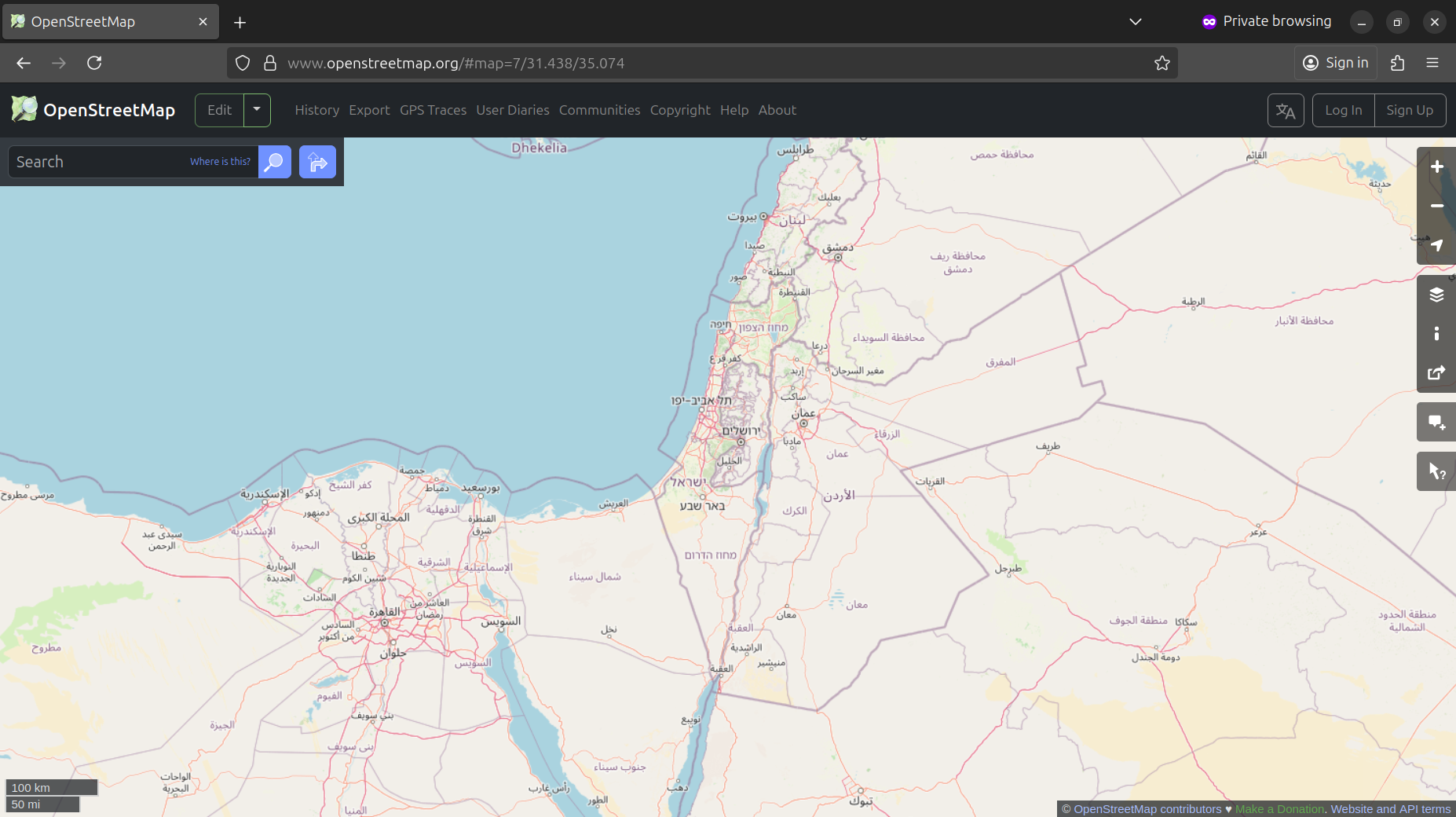Zoom out of the map

(1436, 206)
